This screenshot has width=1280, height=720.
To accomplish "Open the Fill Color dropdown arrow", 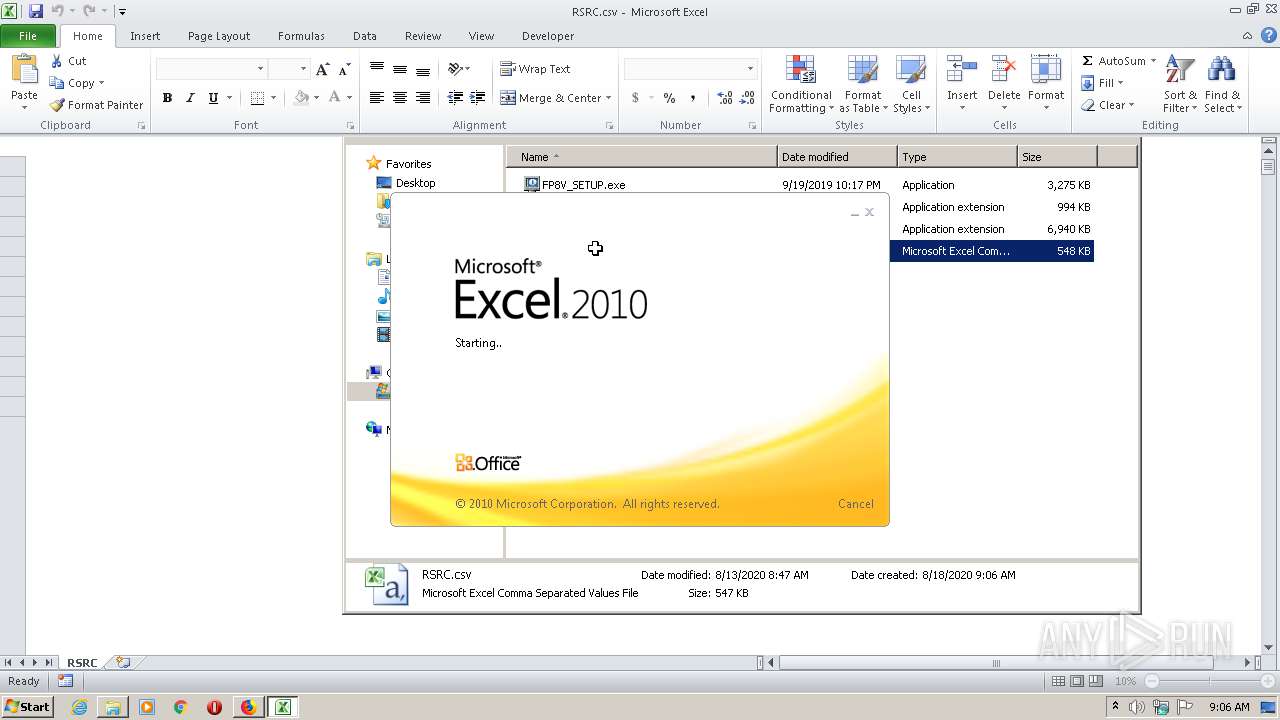I will tap(316, 98).
